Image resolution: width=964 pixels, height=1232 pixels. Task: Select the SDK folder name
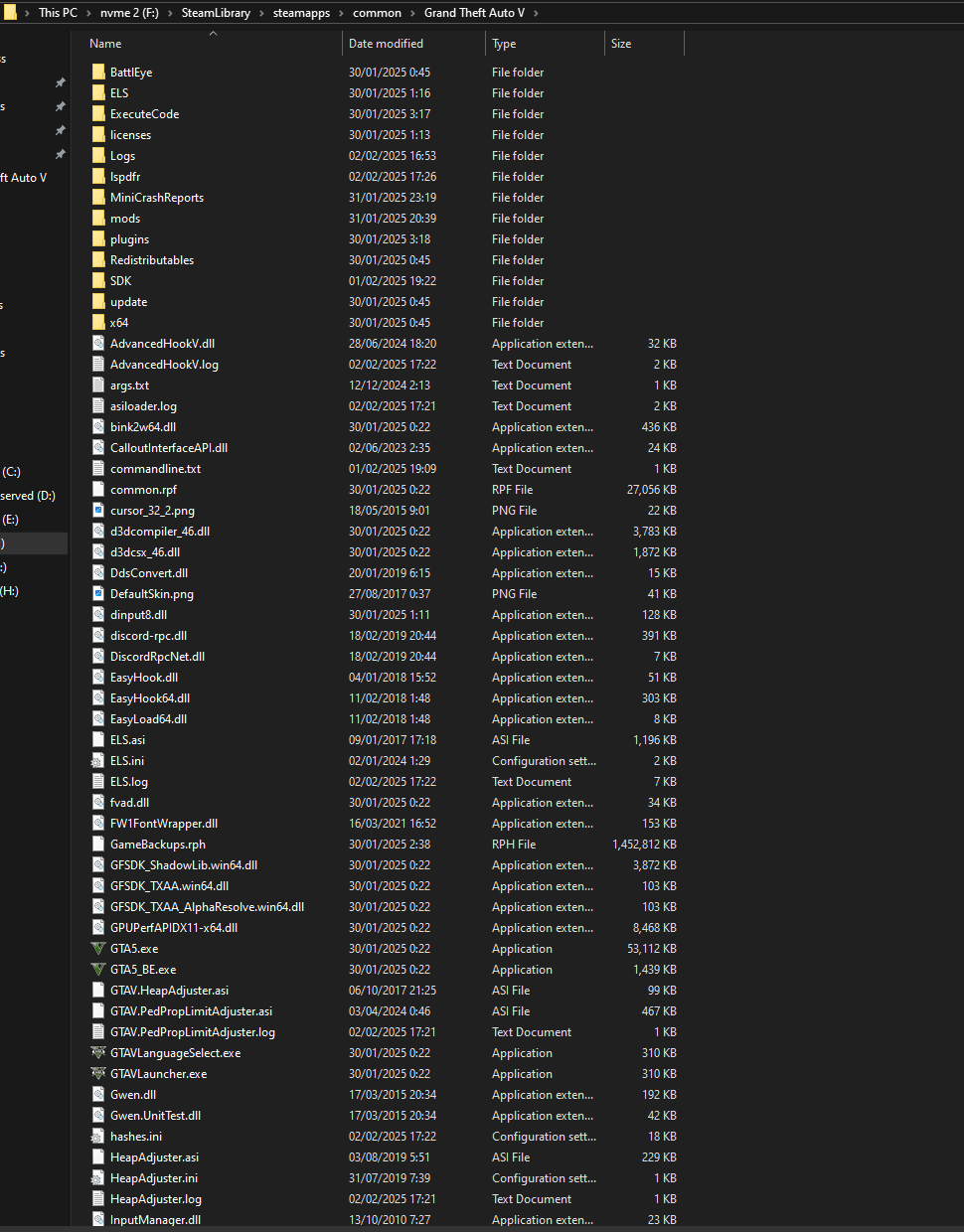[120, 281]
